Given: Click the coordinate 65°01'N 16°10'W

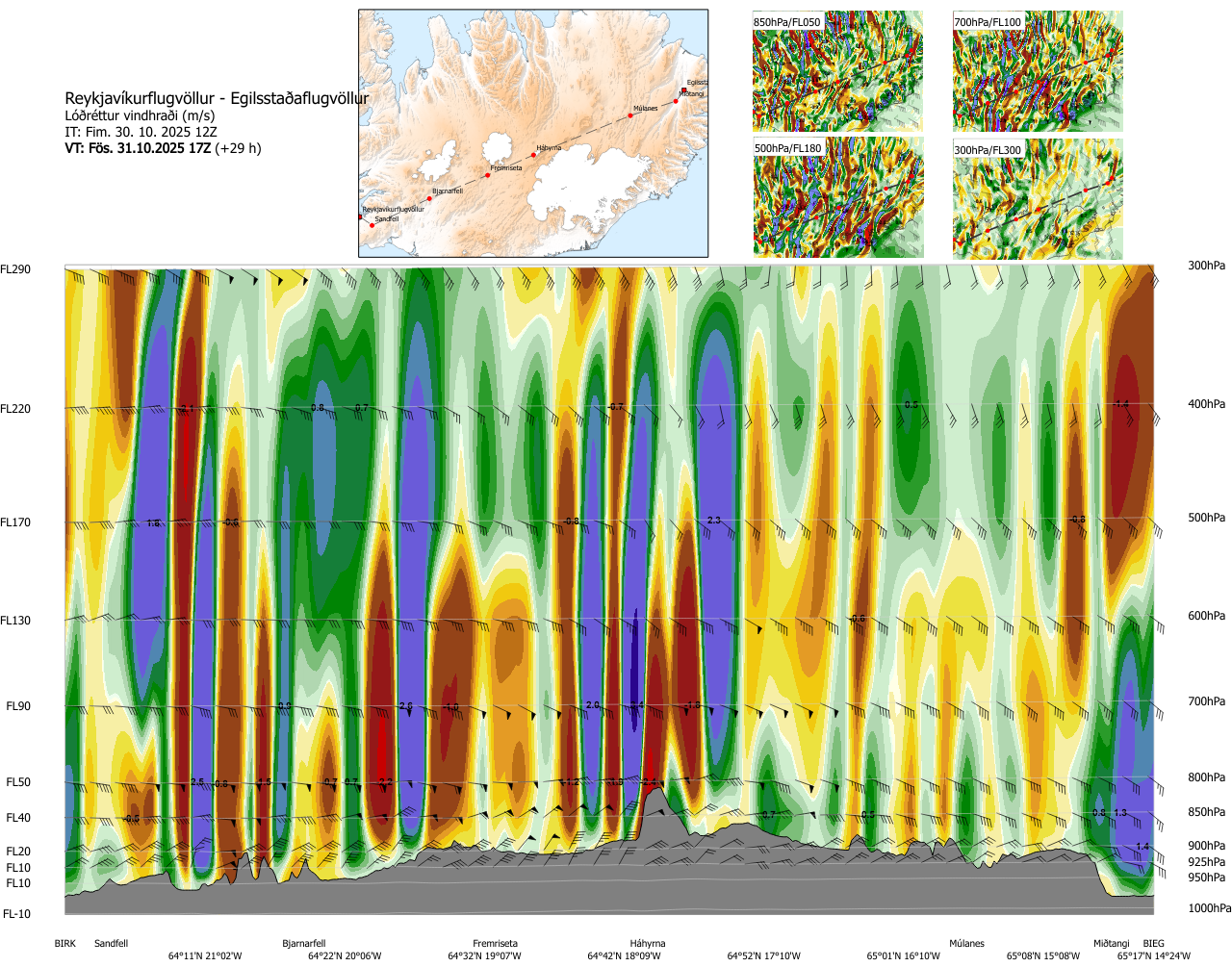Looking at the screenshot, I should point(904,956).
